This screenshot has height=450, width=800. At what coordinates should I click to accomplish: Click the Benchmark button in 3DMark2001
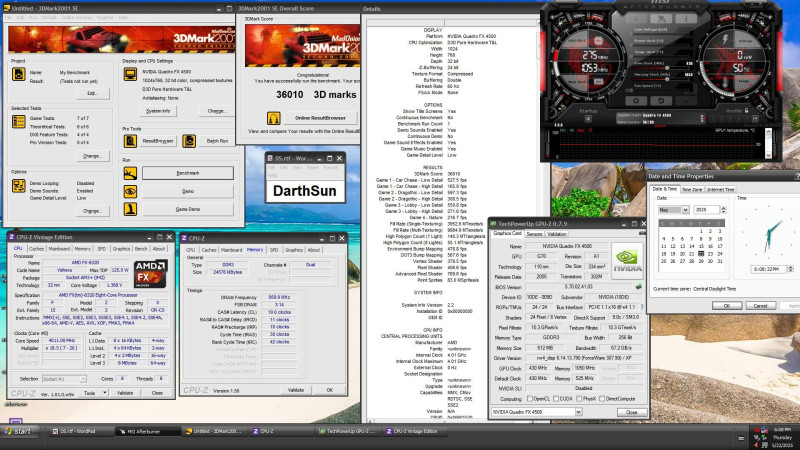point(188,173)
